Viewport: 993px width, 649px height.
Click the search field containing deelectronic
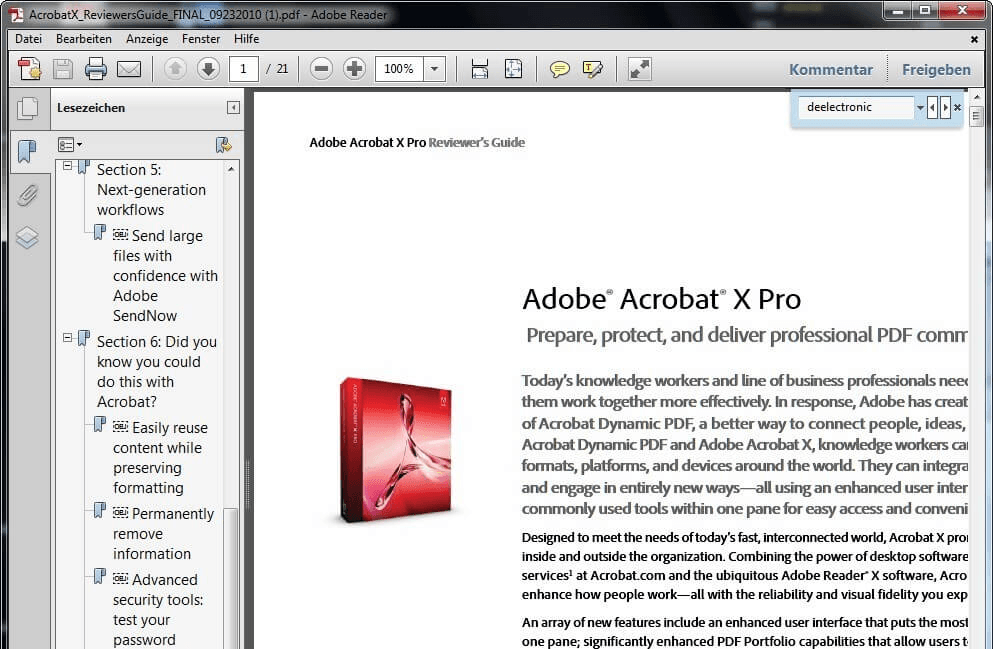pyautogui.click(x=857, y=107)
